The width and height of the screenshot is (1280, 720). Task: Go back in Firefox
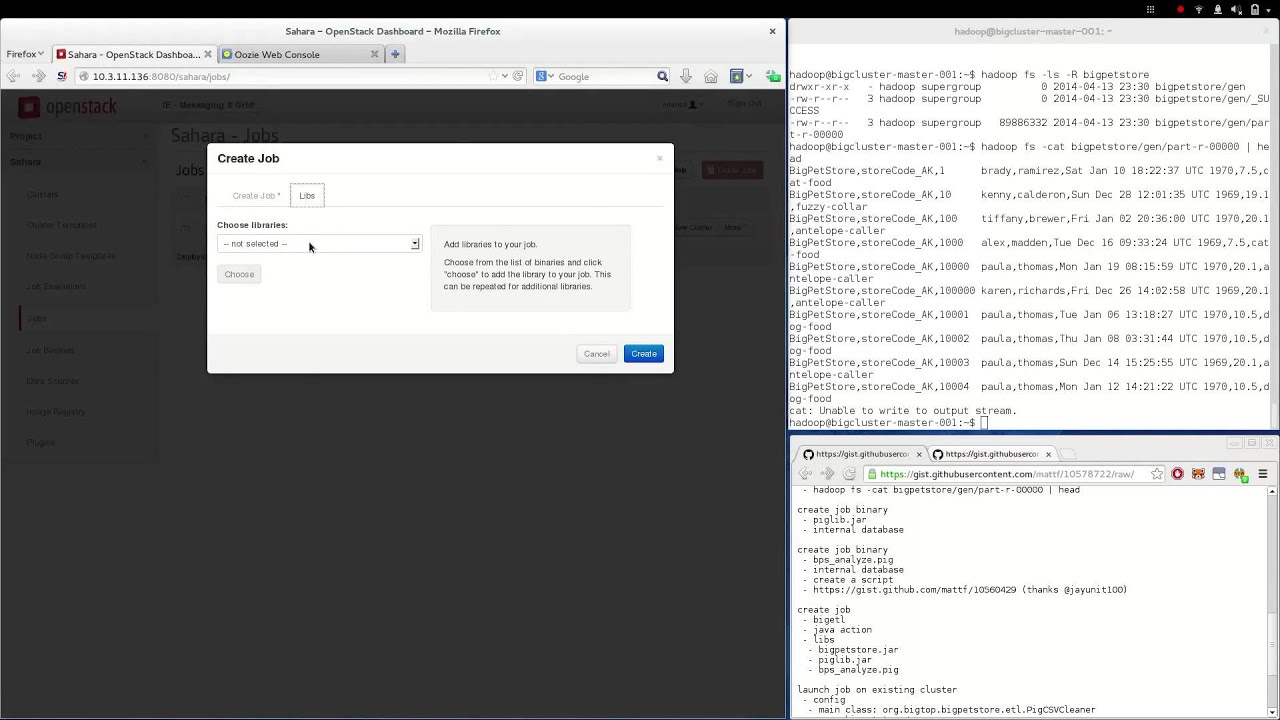(13, 76)
